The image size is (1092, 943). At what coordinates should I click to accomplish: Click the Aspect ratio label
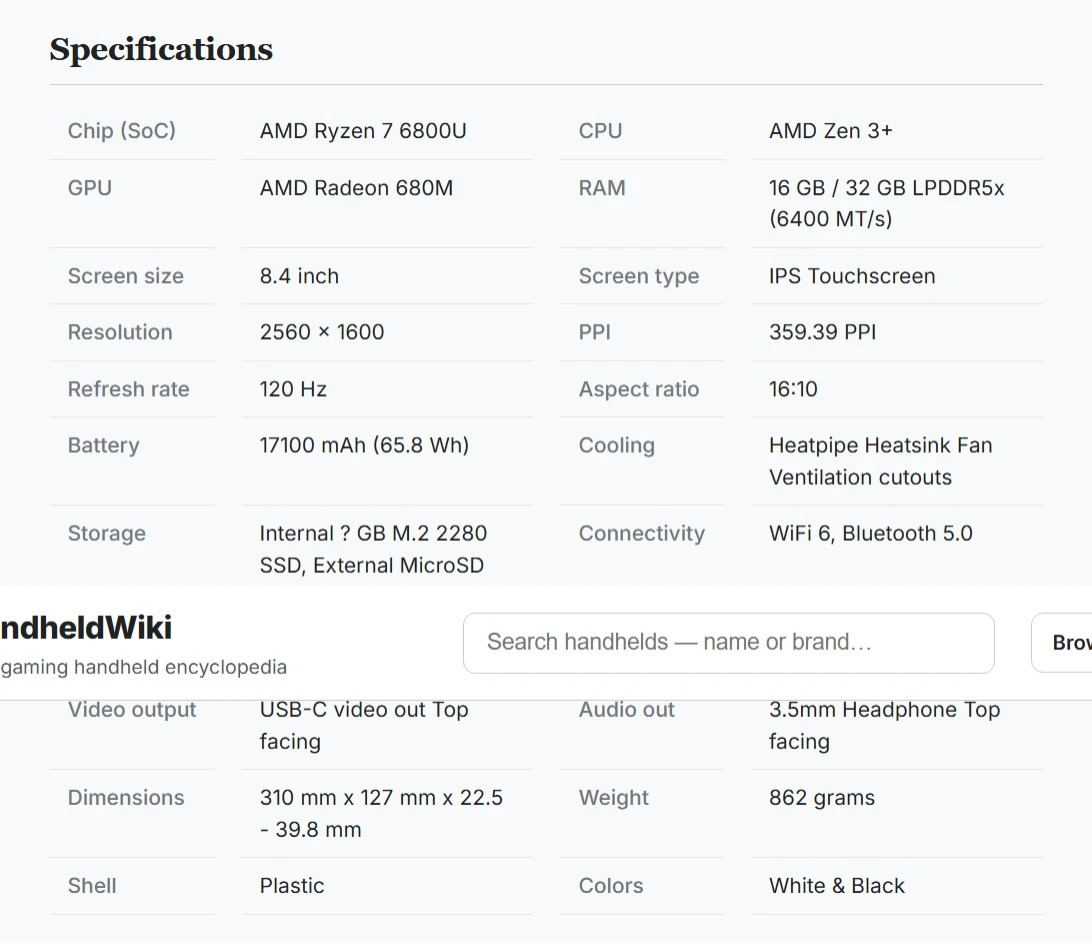[639, 389]
